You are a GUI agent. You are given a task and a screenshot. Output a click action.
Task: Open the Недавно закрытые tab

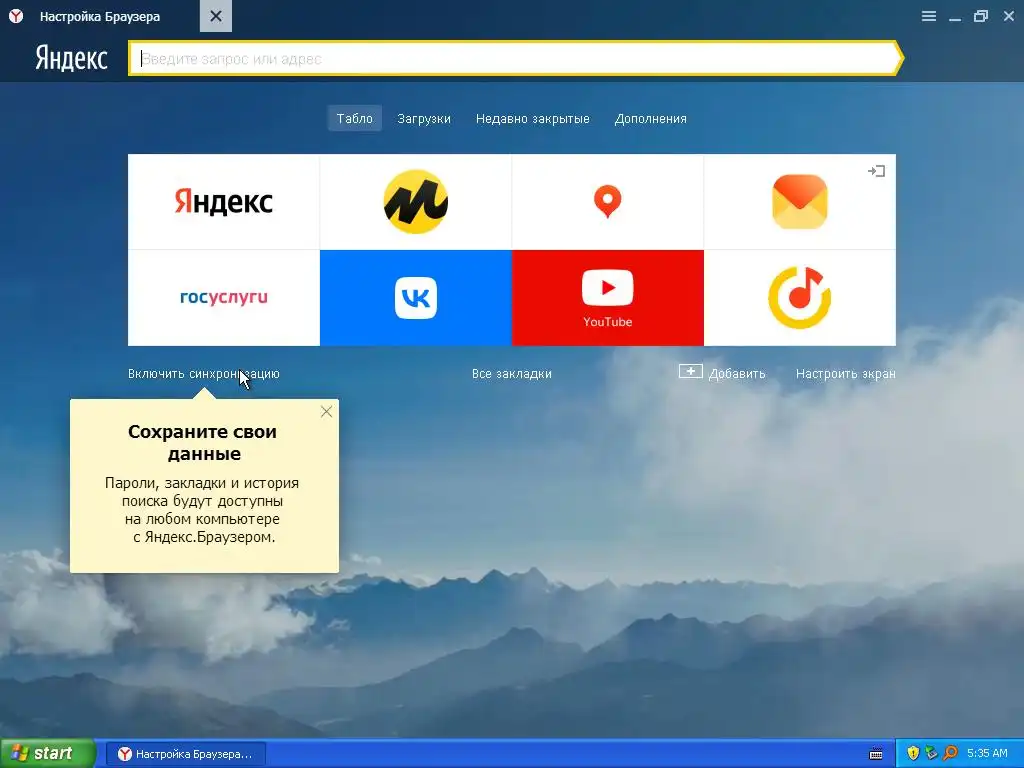(532, 119)
